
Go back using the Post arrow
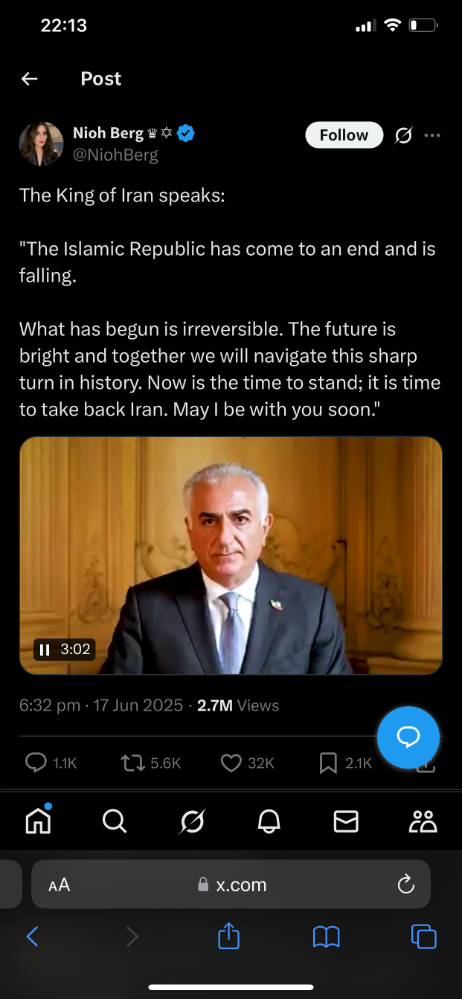click(29, 78)
